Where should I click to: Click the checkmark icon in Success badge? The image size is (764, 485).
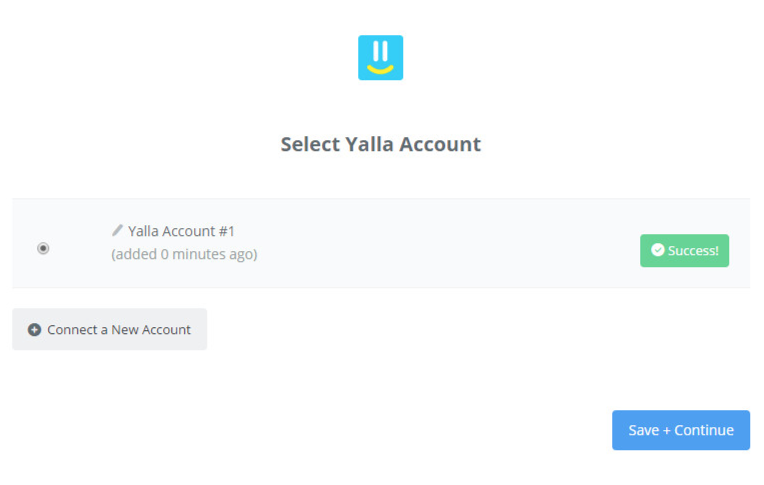pos(657,250)
